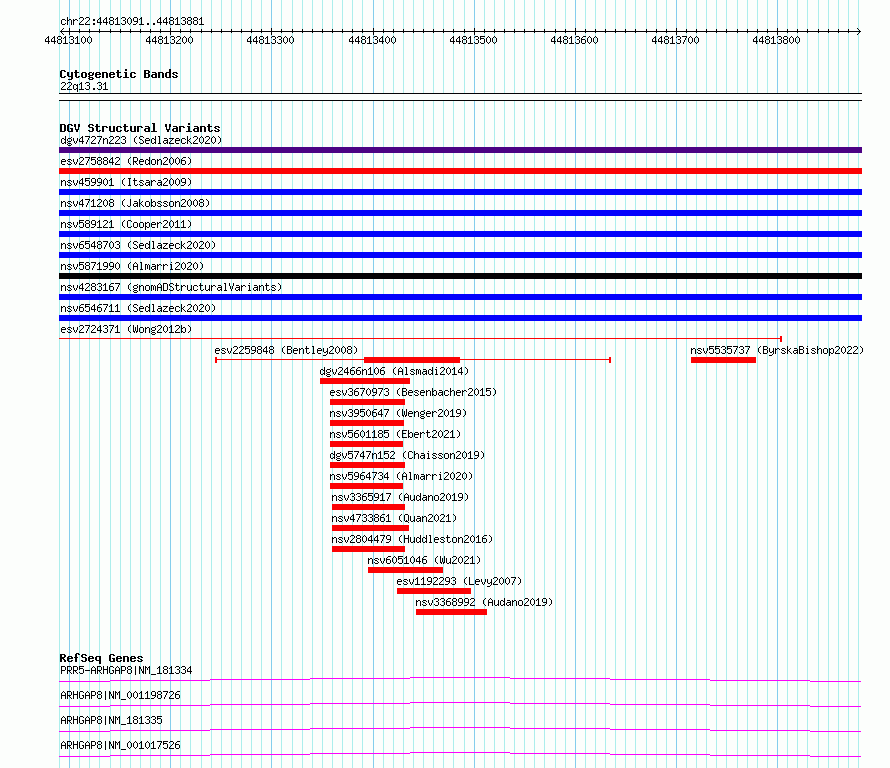The height and width of the screenshot is (768, 890).
Task: Select ruler position 44813800
Action: pos(776,40)
